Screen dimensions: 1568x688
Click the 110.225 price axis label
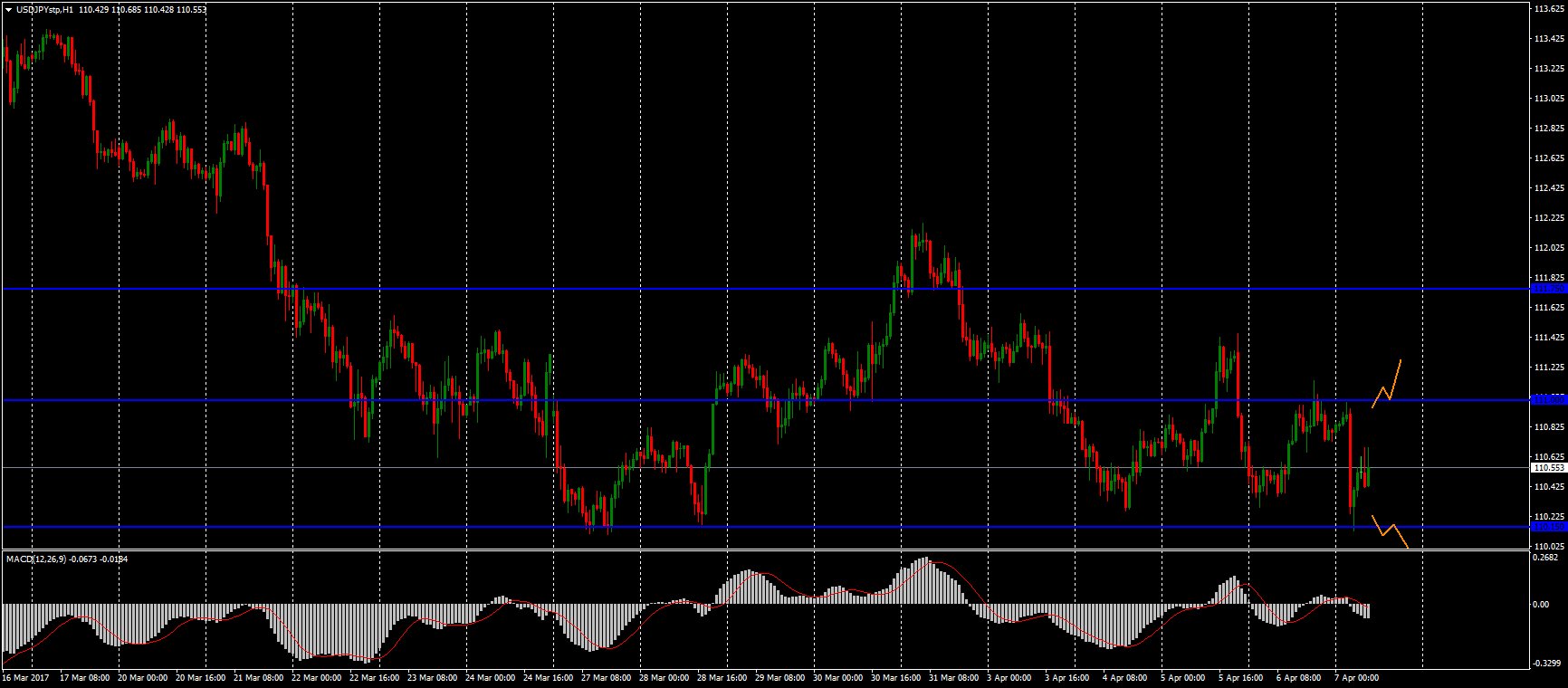[1550, 517]
